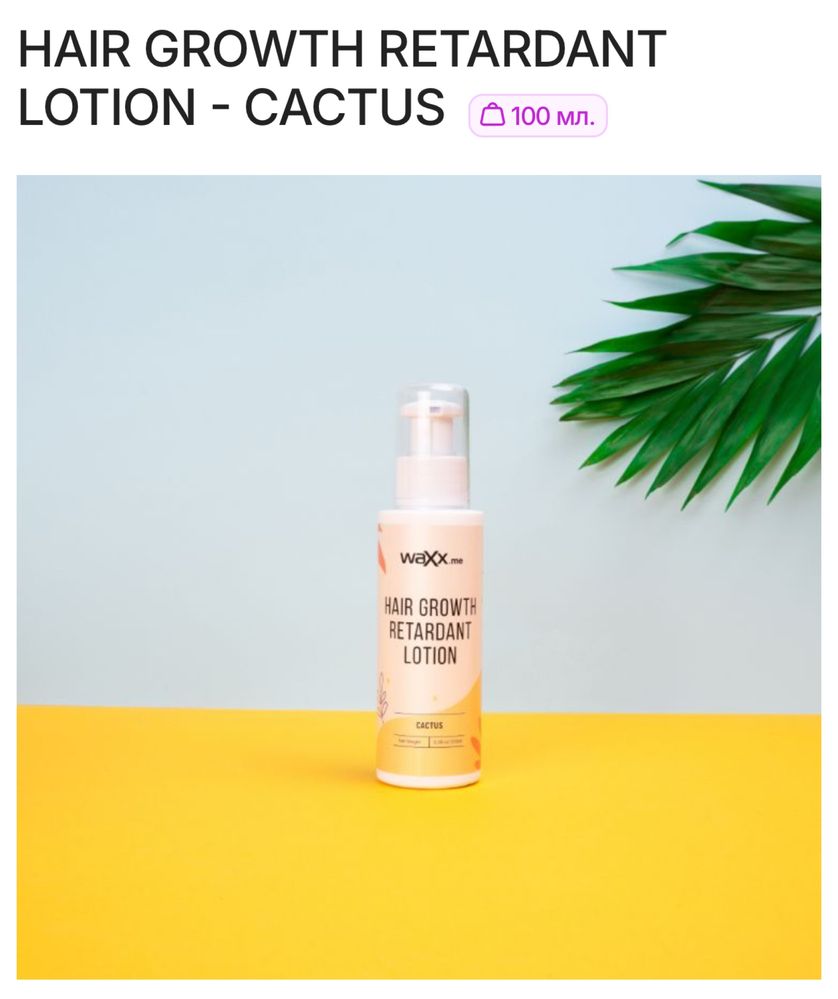Screen dimensions: 838x999
Task: Click the shopping bag icon beside 100 мл
Action: pos(492,115)
